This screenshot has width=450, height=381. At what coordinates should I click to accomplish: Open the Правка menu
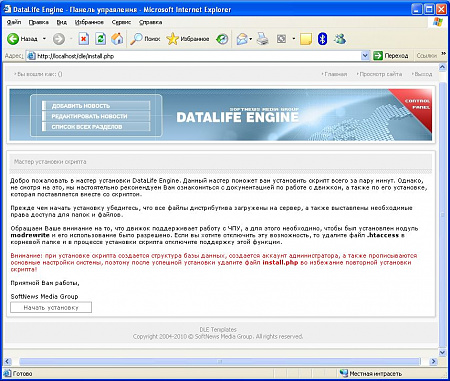point(39,22)
